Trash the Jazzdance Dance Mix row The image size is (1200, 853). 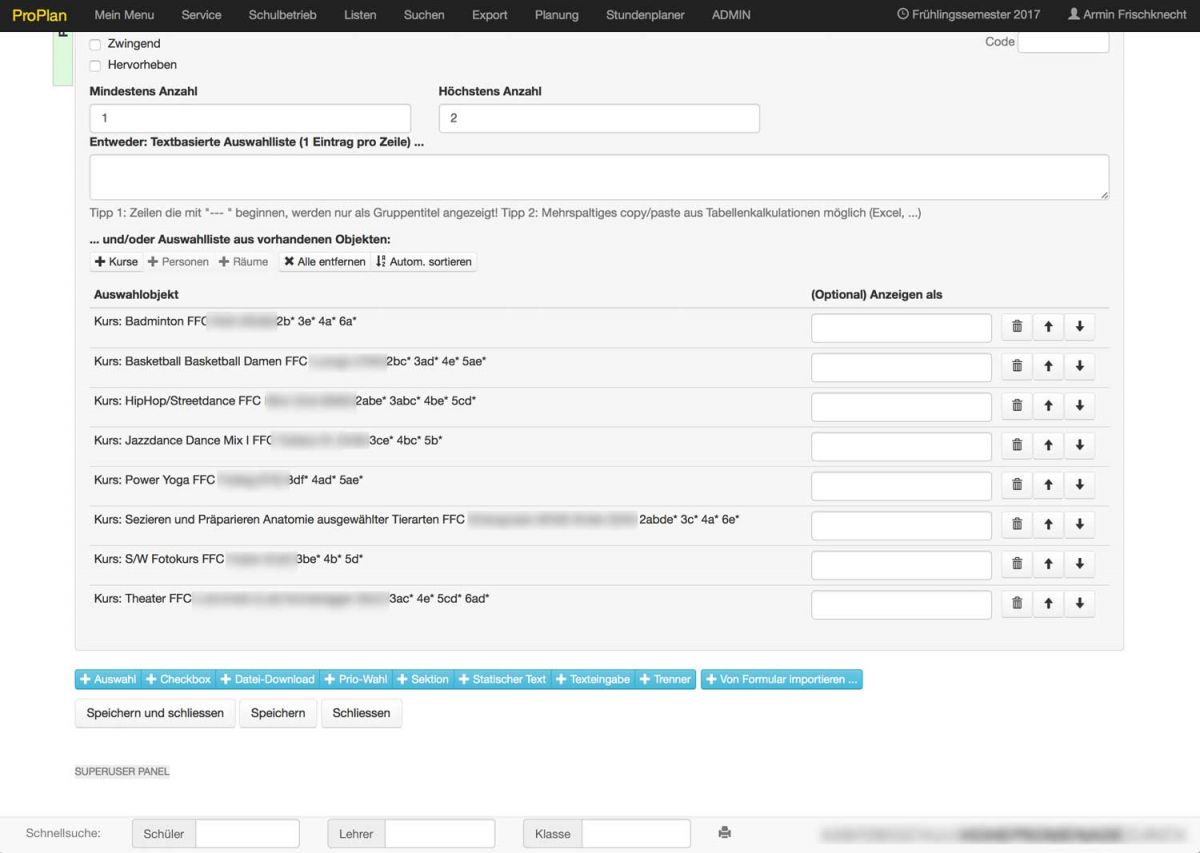click(x=1017, y=446)
